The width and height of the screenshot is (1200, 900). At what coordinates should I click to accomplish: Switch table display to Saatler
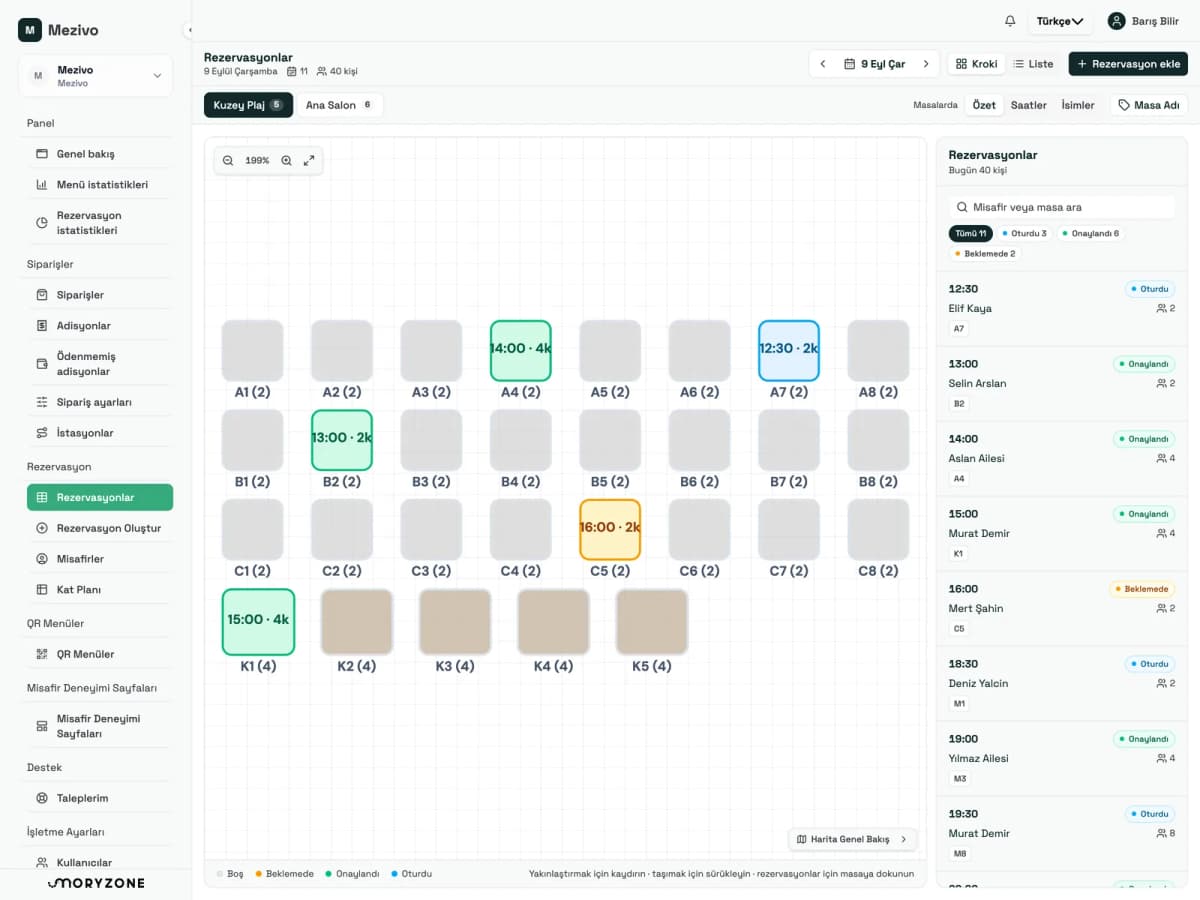tap(1028, 105)
